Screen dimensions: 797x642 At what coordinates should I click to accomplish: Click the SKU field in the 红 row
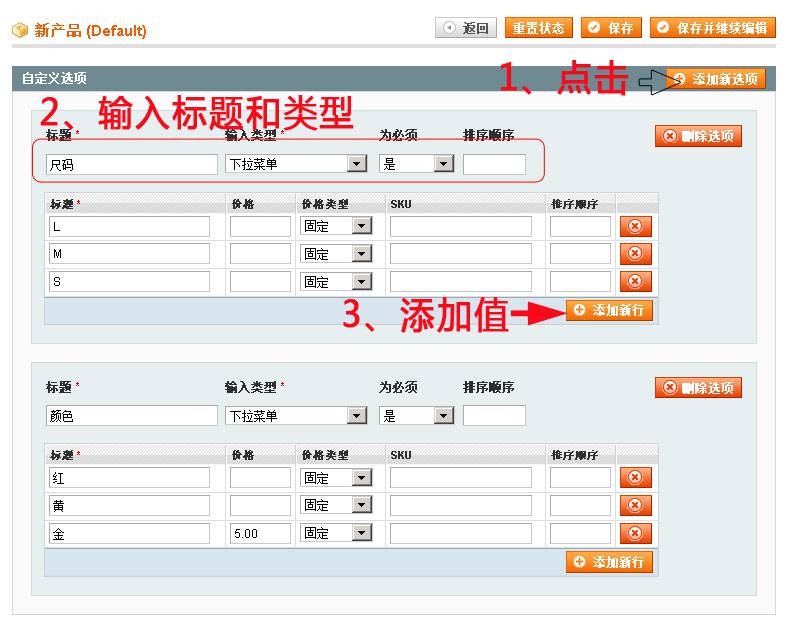point(461,478)
